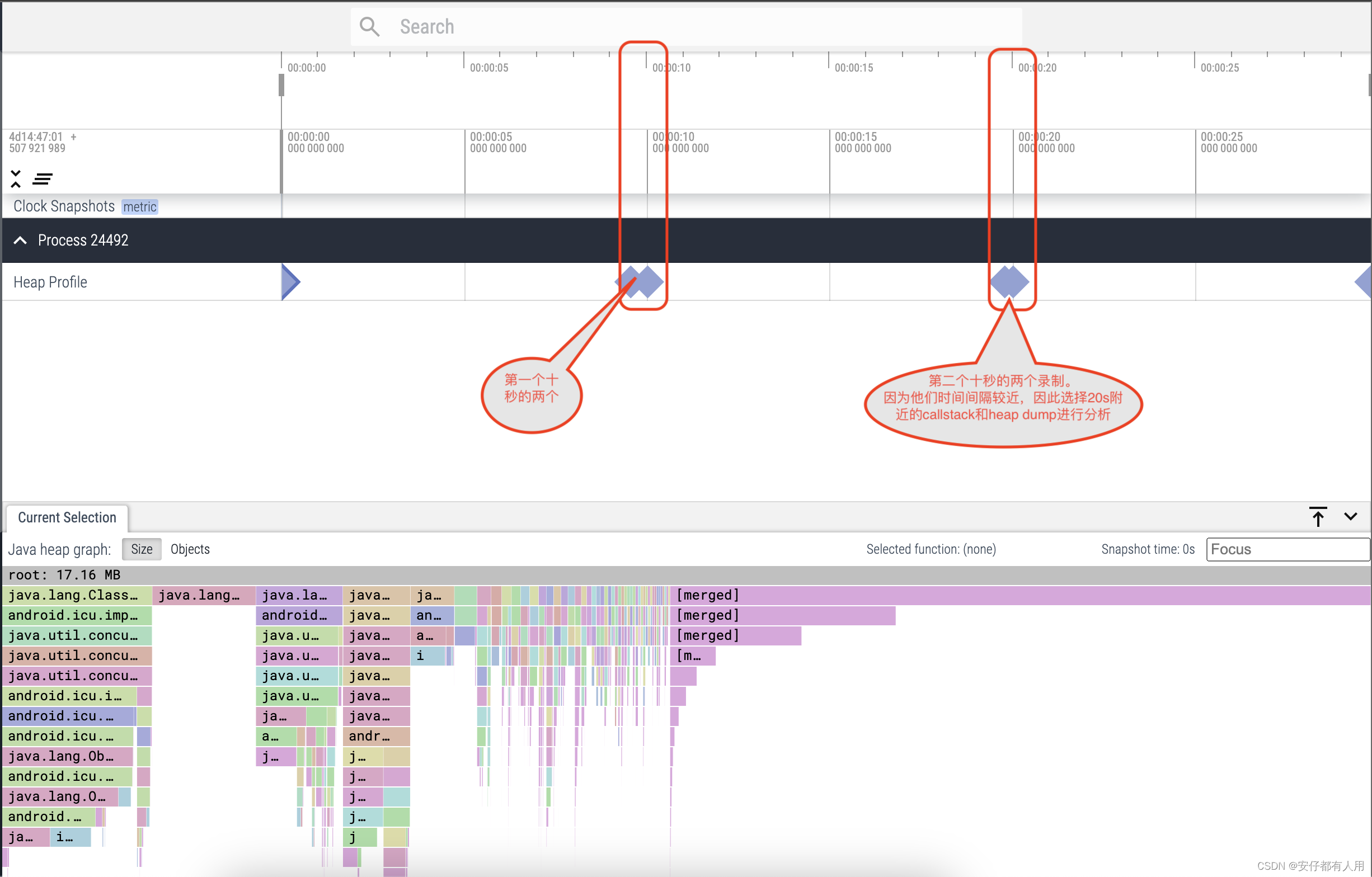Image resolution: width=1372 pixels, height=877 pixels.
Task: Select the third-row [merged] node
Action: [x=736, y=635]
